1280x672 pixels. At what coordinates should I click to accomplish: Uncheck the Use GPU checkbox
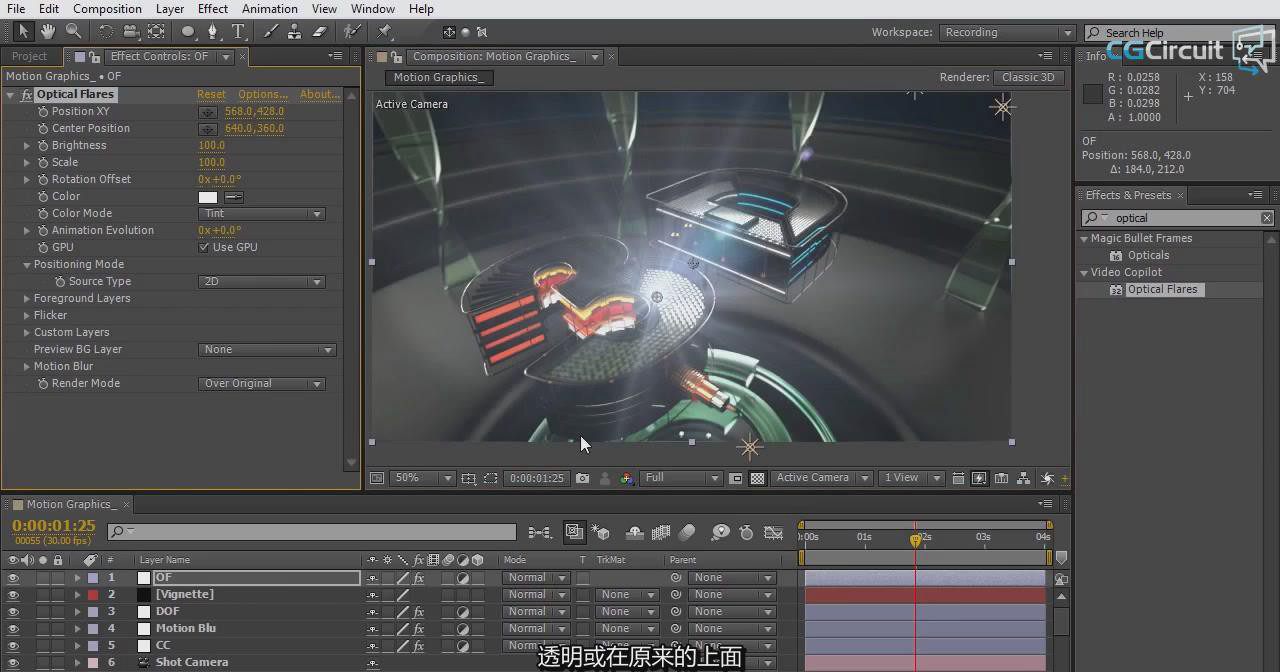pyautogui.click(x=204, y=247)
